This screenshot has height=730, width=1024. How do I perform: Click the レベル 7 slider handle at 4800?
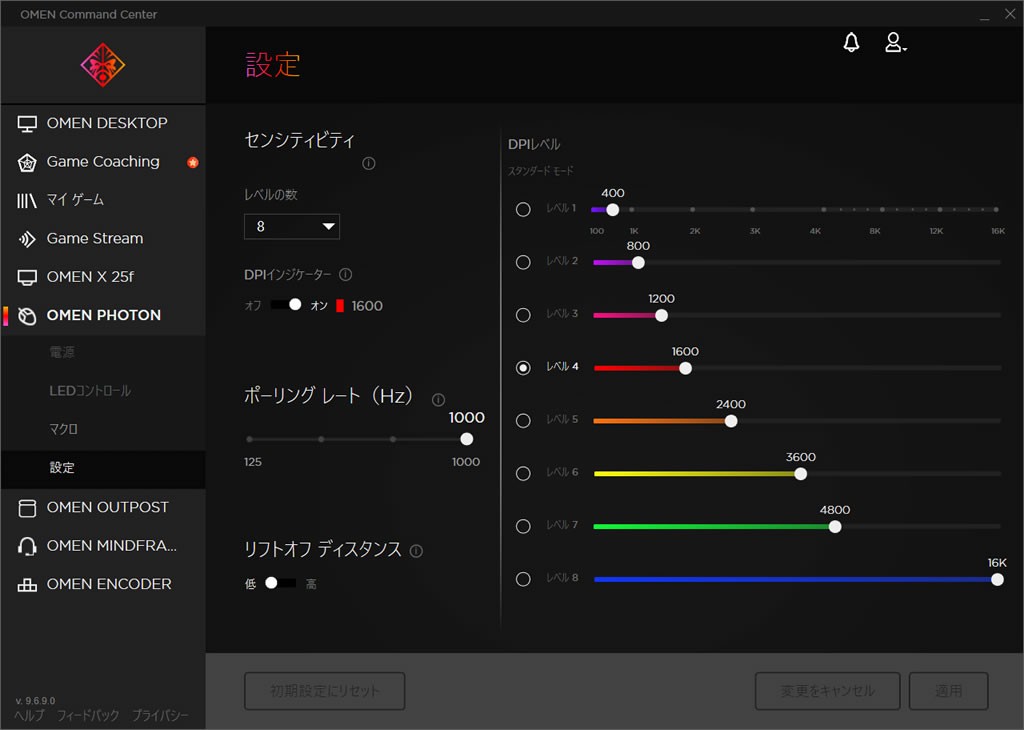pyautogui.click(x=835, y=526)
